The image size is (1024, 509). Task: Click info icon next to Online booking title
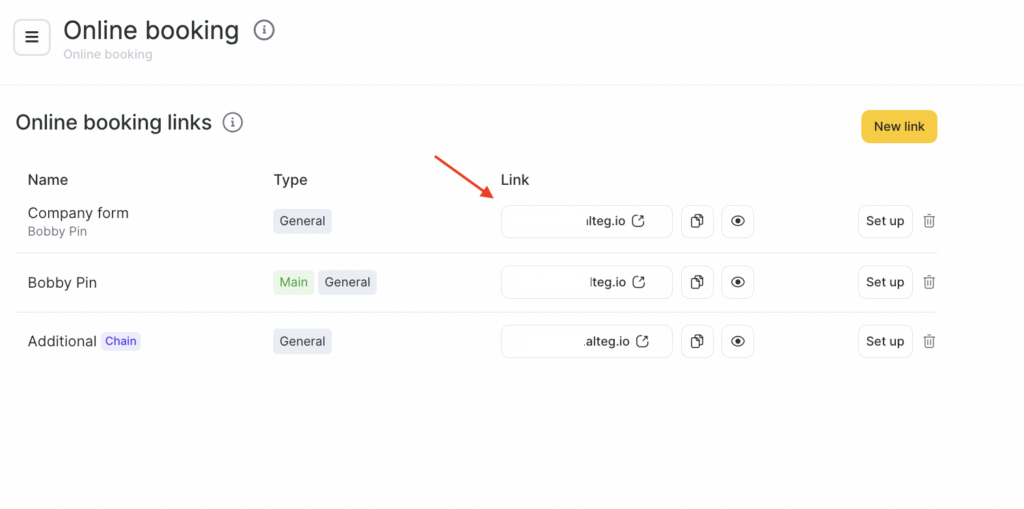[264, 30]
